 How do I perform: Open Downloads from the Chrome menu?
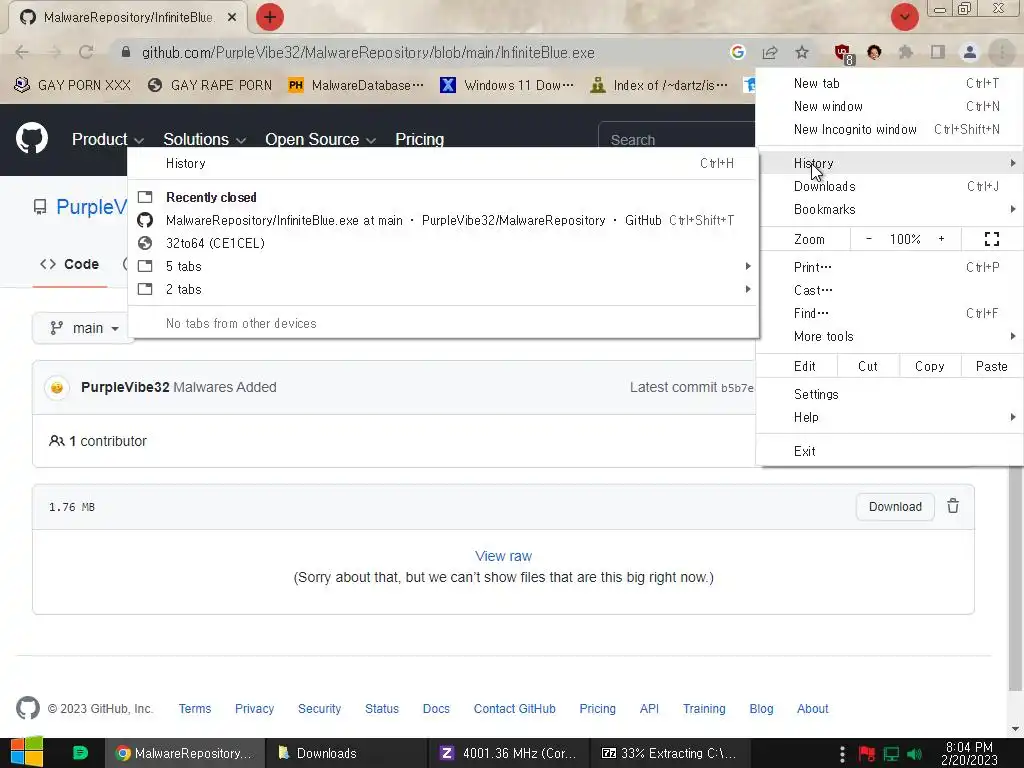[889, 186]
